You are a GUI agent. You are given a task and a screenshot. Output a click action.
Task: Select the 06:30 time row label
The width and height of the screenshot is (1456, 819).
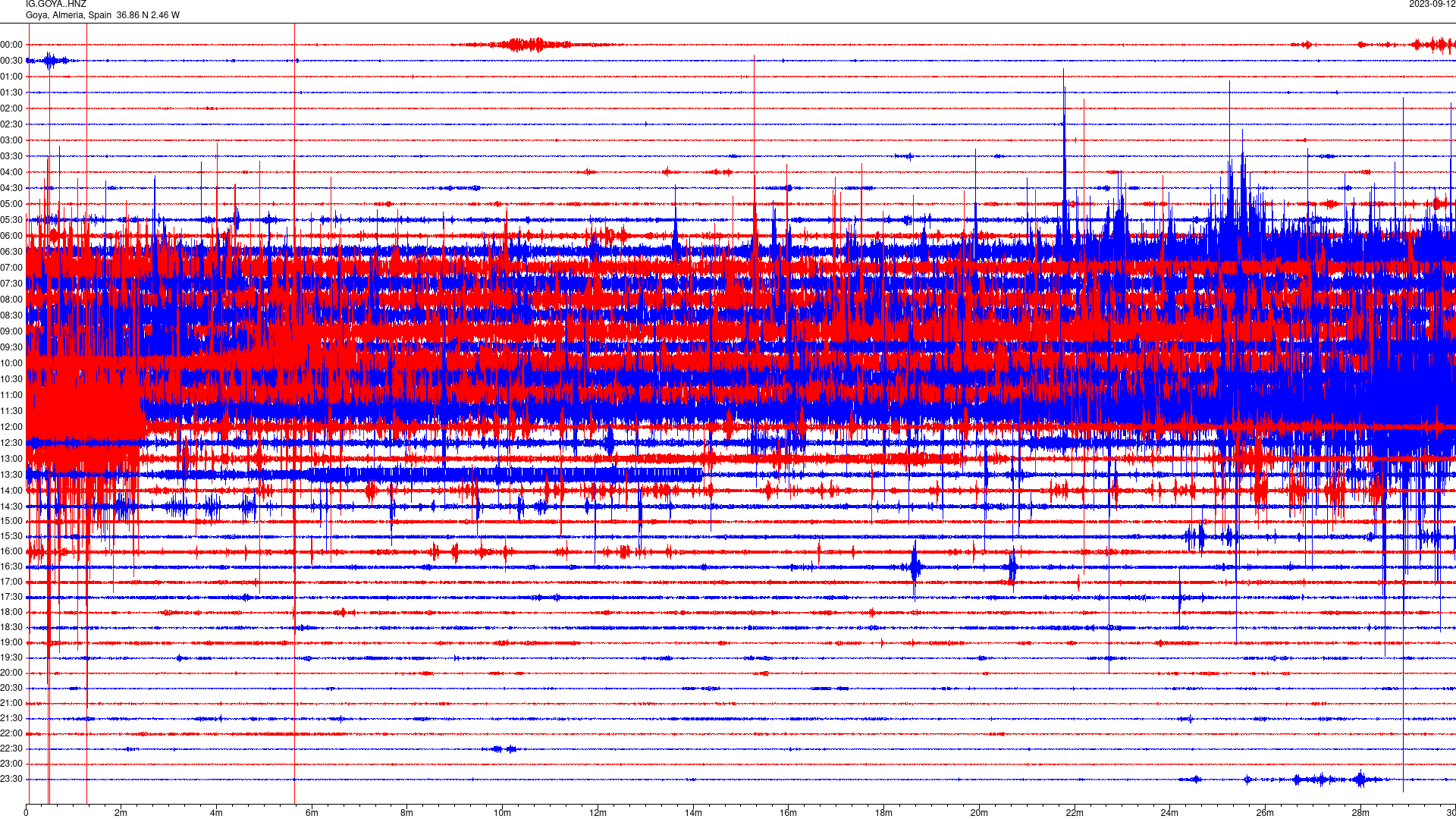point(11,252)
